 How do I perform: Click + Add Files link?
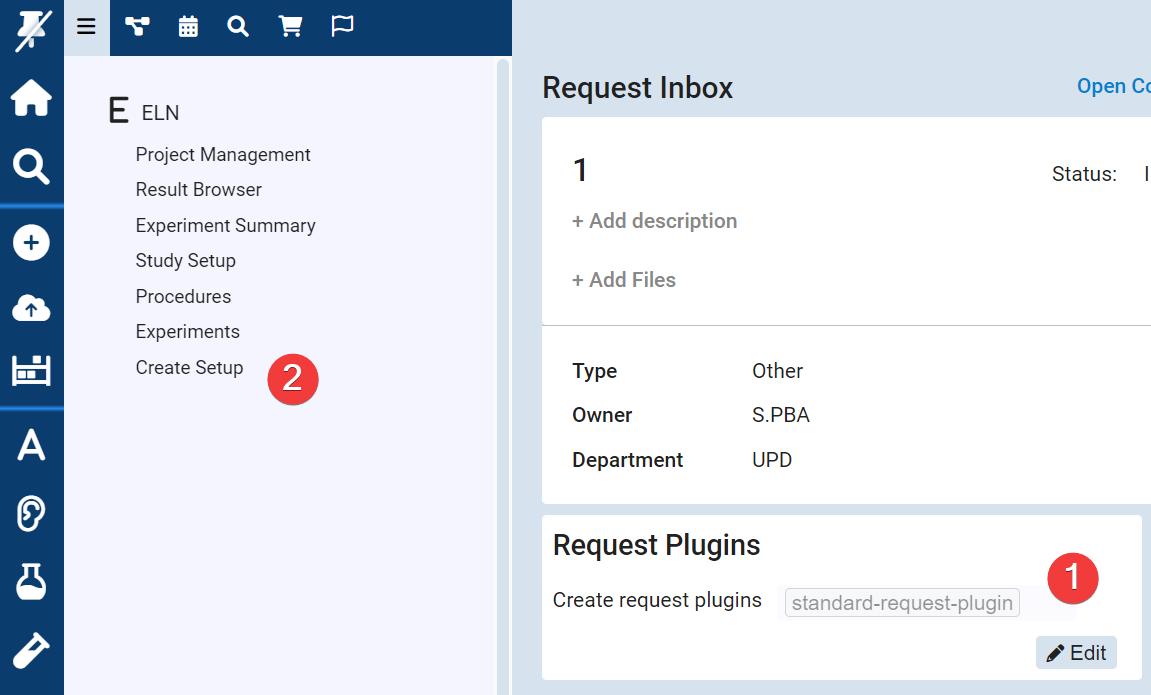click(624, 280)
